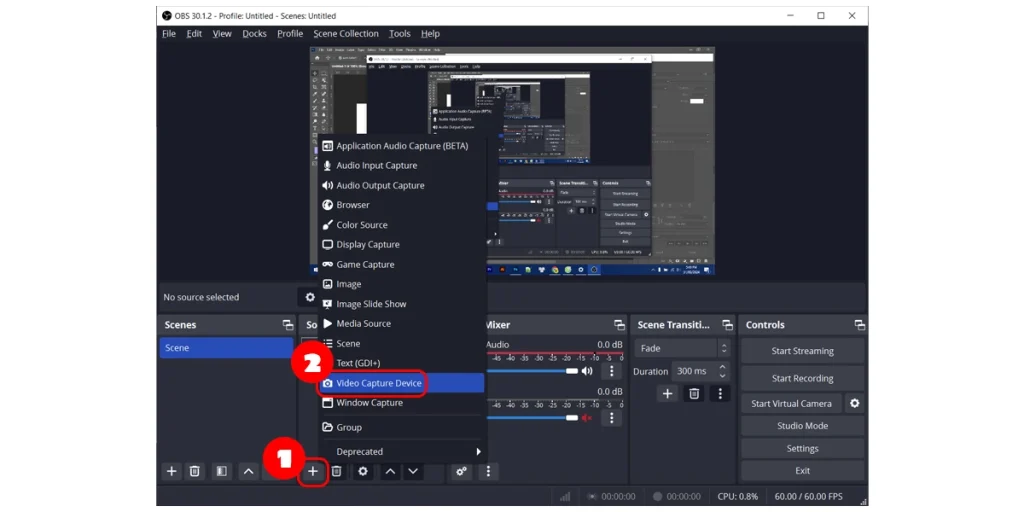Click the Start Streaming button

coord(803,351)
